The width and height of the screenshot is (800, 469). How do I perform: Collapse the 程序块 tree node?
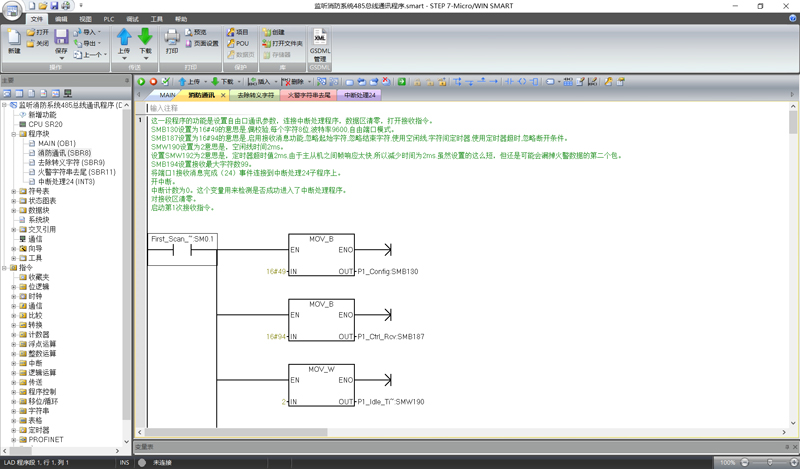(x=14, y=134)
